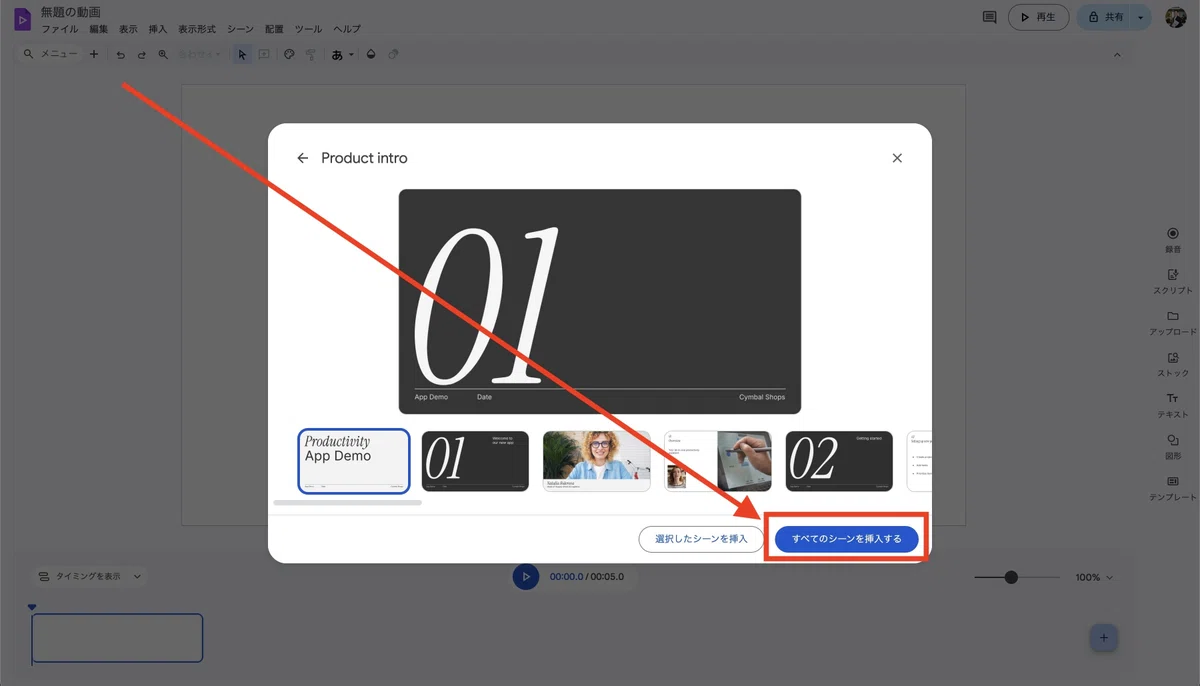The image size is (1200, 686).
Task: Open the share options dropdown arrow
Action: coord(1140,17)
